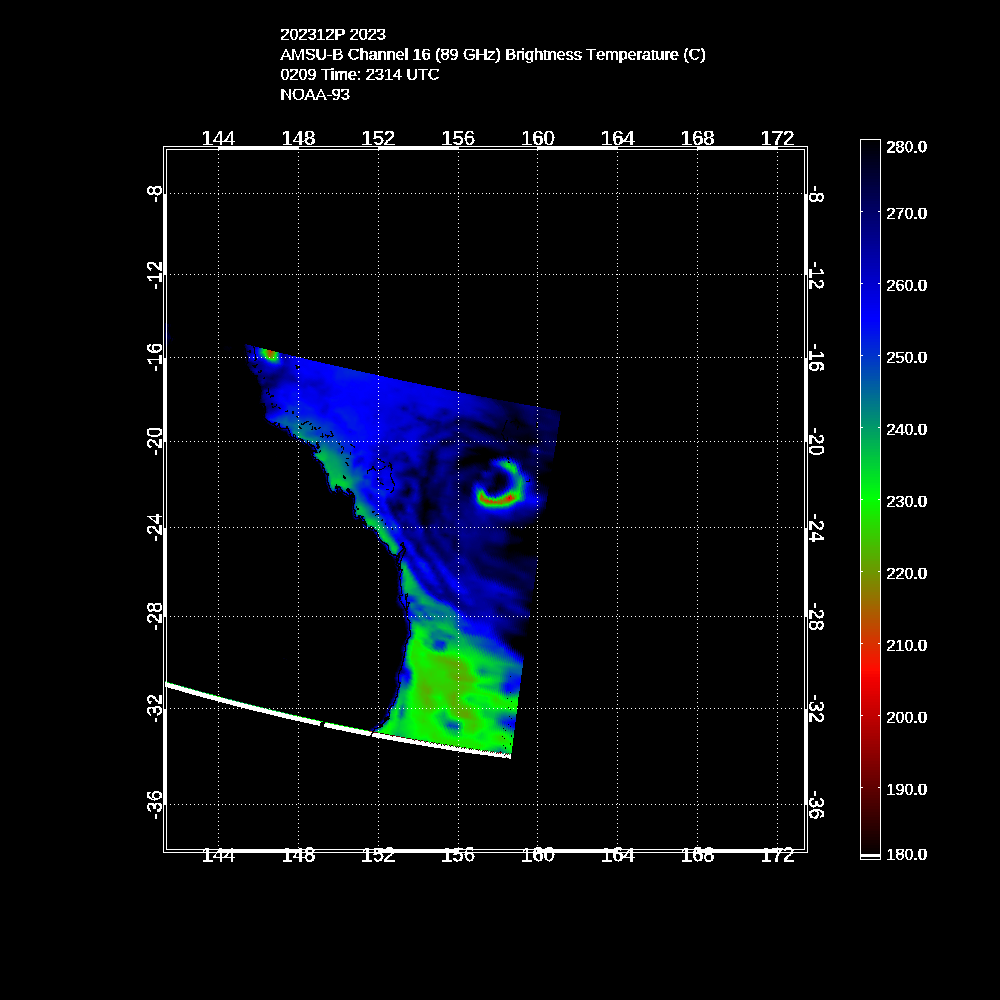1000x1000 pixels.
Task: Click the 210.0 red label on the colorbar
Action: 907,645
